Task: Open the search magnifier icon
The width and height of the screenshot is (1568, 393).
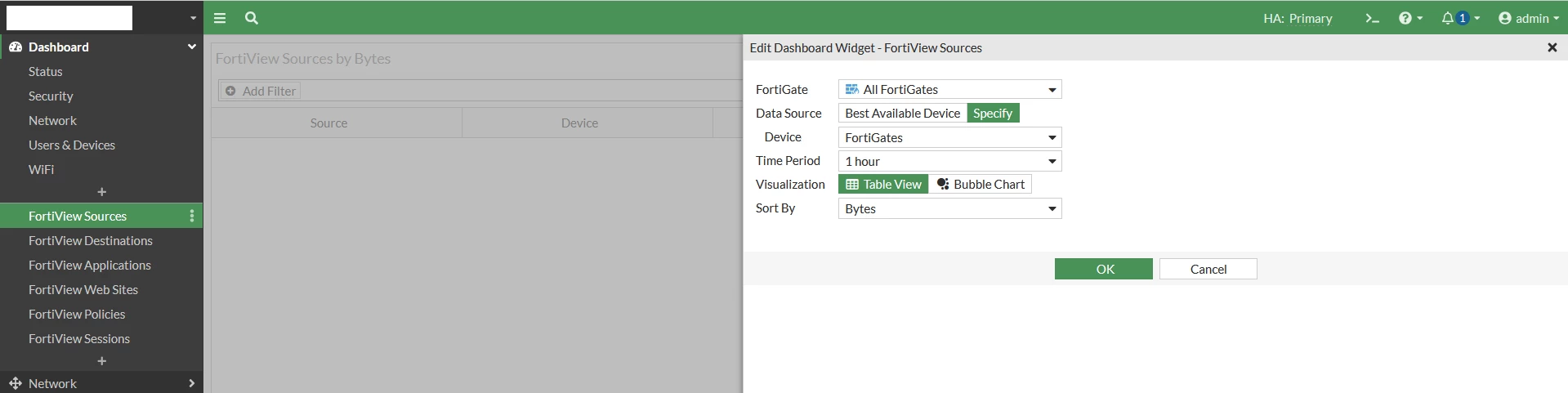Action: pos(252,18)
